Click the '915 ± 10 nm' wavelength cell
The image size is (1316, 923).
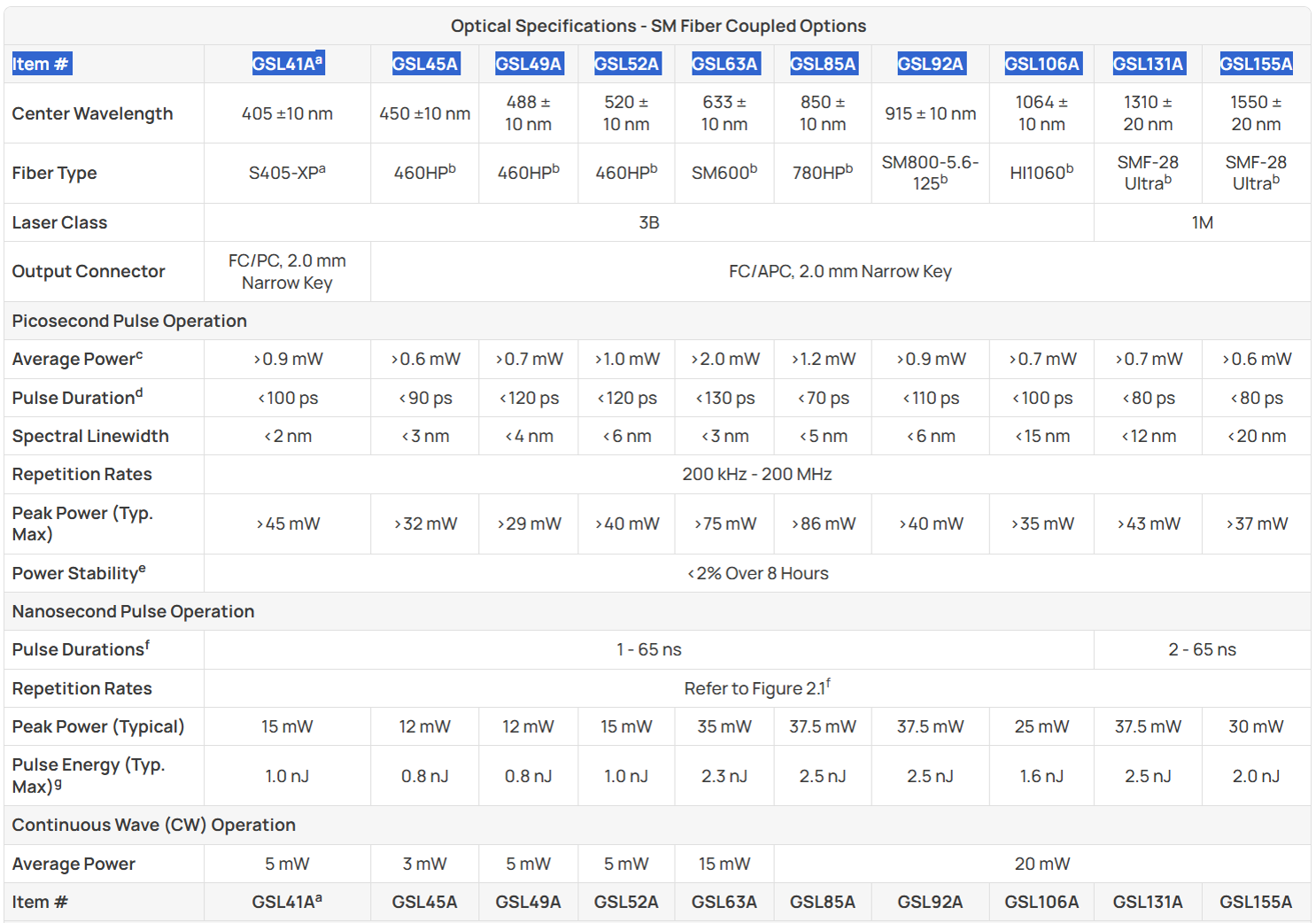coord(930,113)
